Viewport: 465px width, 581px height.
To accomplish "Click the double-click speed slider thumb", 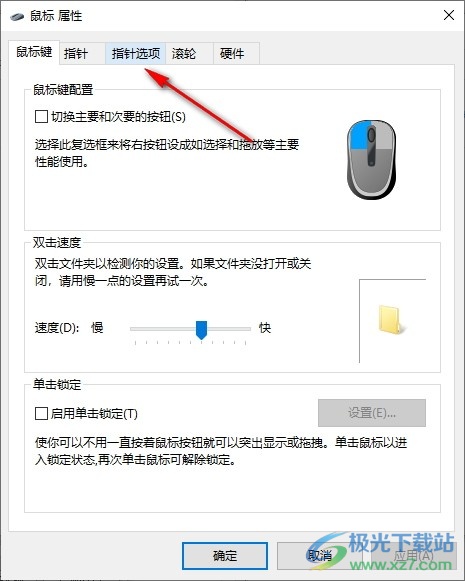I will pyautogui.click(x=201, y=329).
